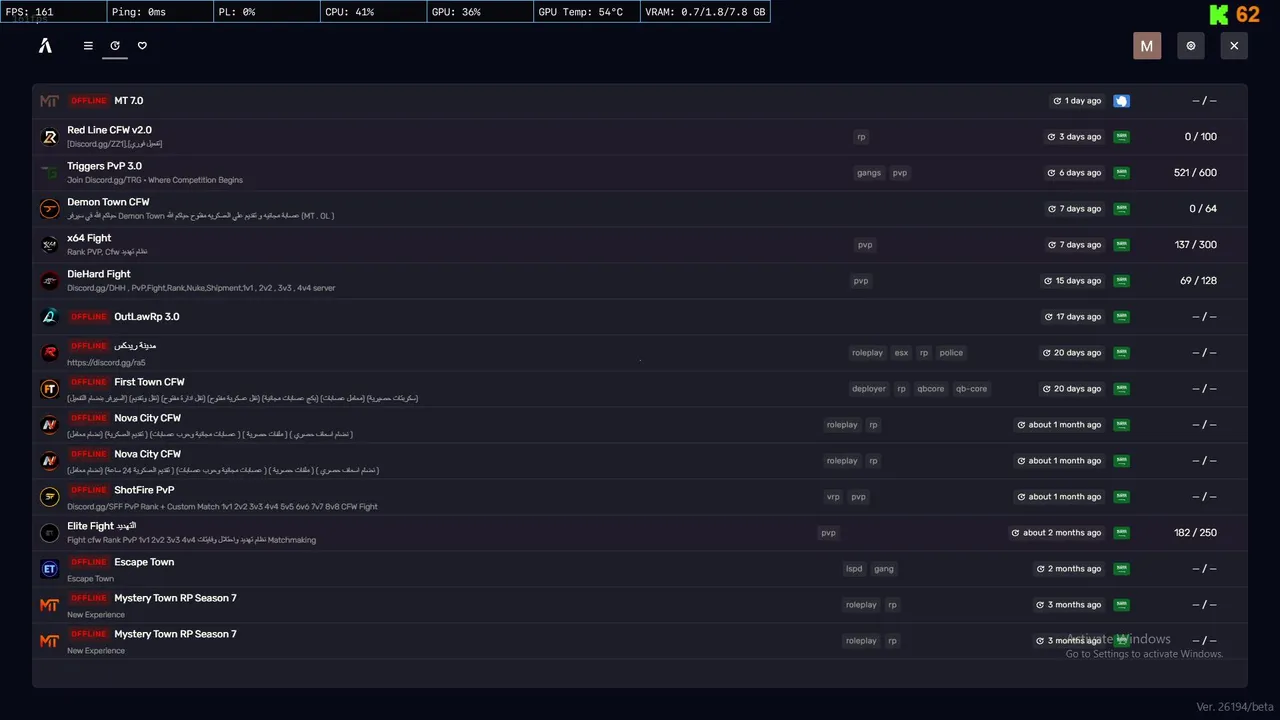Open the Elite Fight server name
1280x720 pixels.
(102, 526)
